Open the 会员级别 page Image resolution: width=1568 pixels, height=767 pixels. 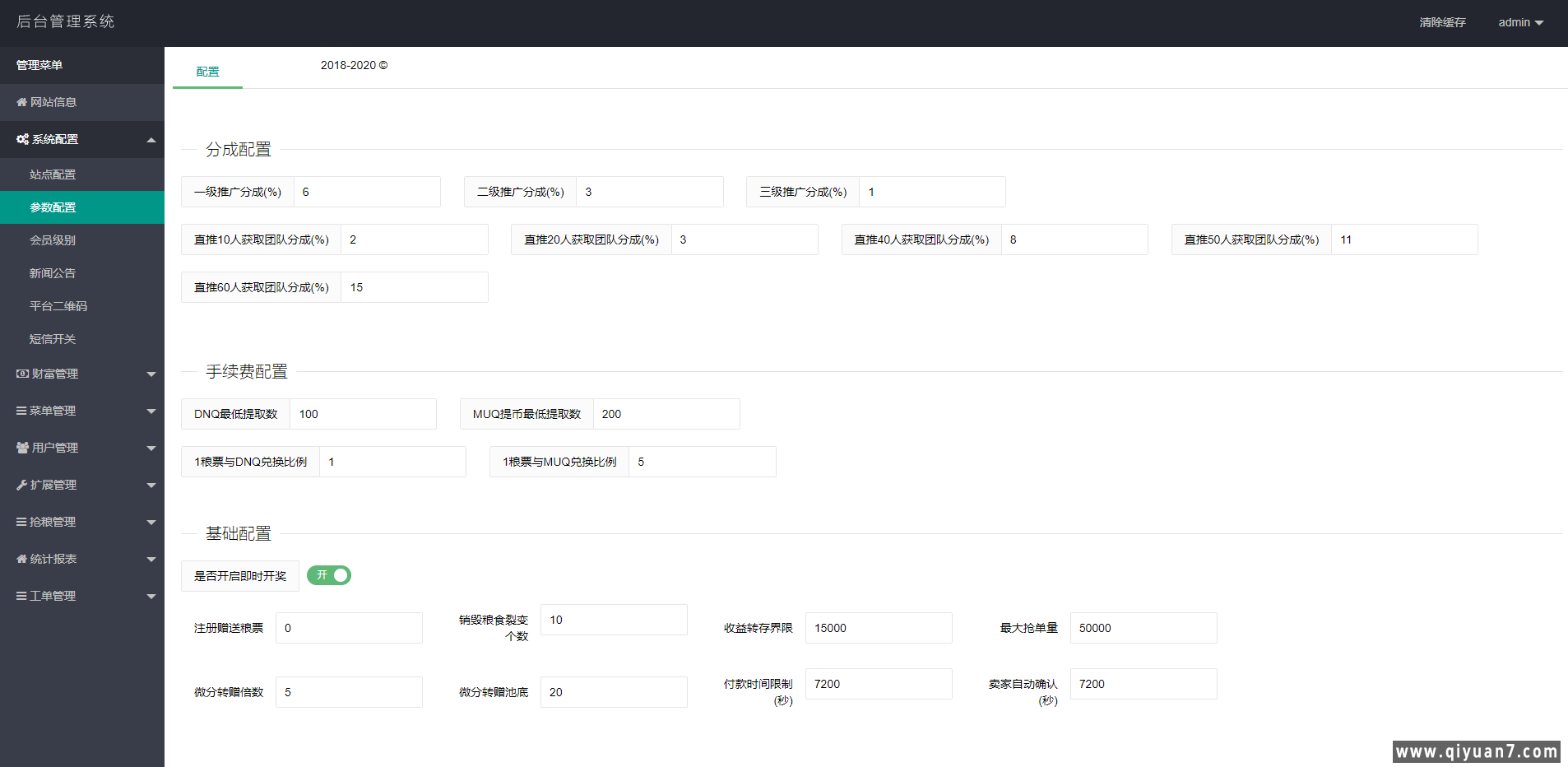[53, 239]
